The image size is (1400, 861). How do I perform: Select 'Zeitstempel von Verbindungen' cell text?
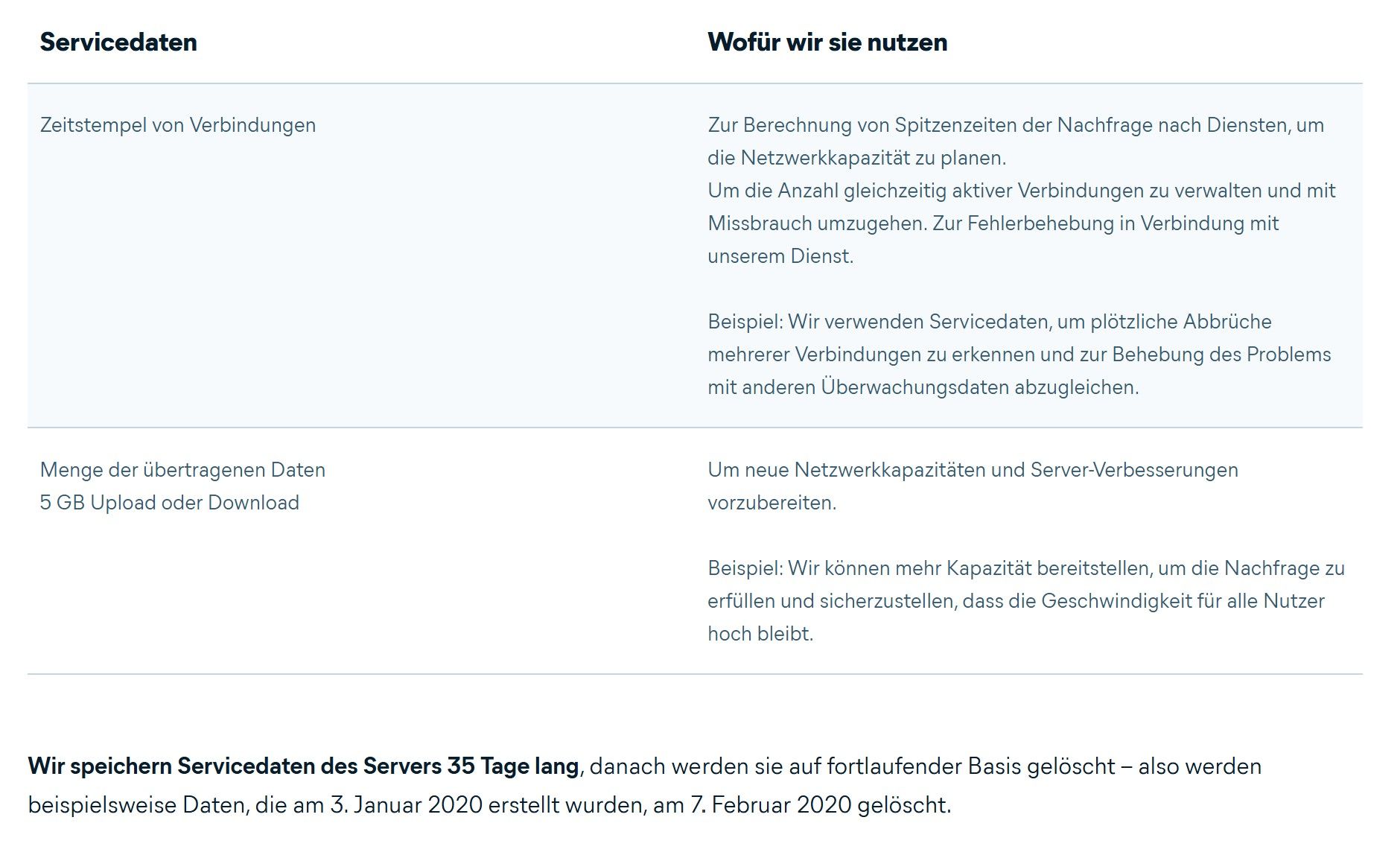178,125
